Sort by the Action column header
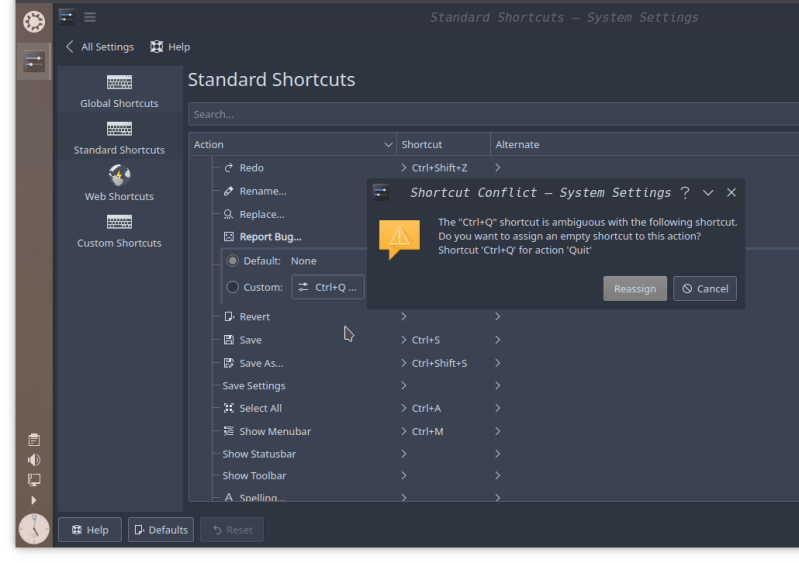 (x=292, y=145)
